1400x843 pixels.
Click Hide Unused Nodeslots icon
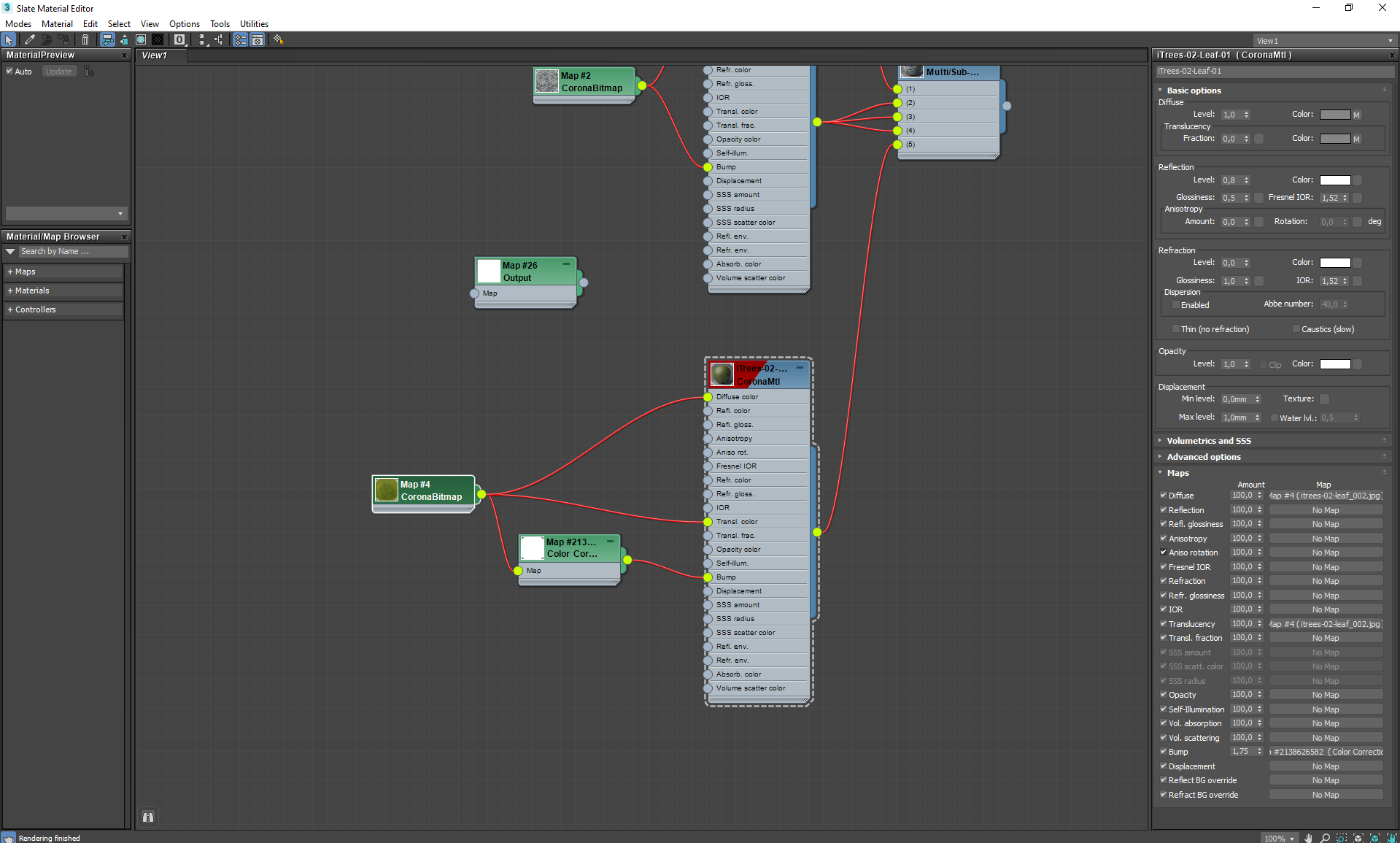pyautogui.click(x=124, y=40)
